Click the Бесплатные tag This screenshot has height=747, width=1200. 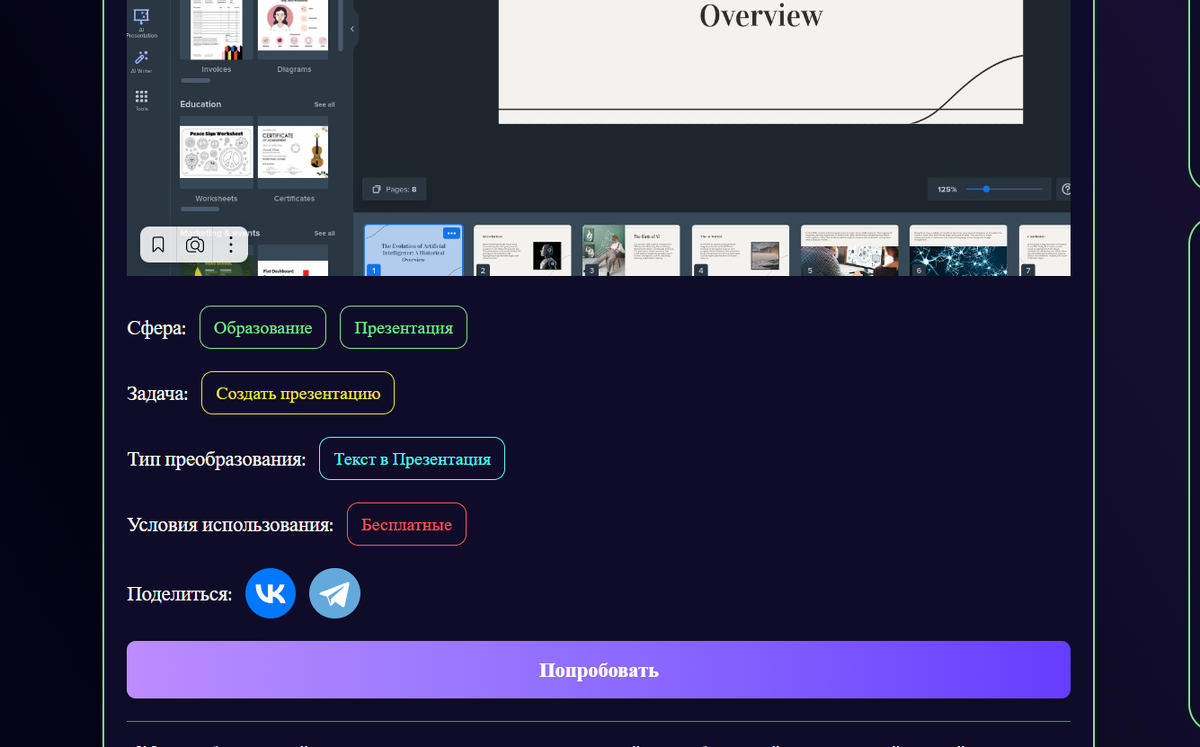click(406, 524)
